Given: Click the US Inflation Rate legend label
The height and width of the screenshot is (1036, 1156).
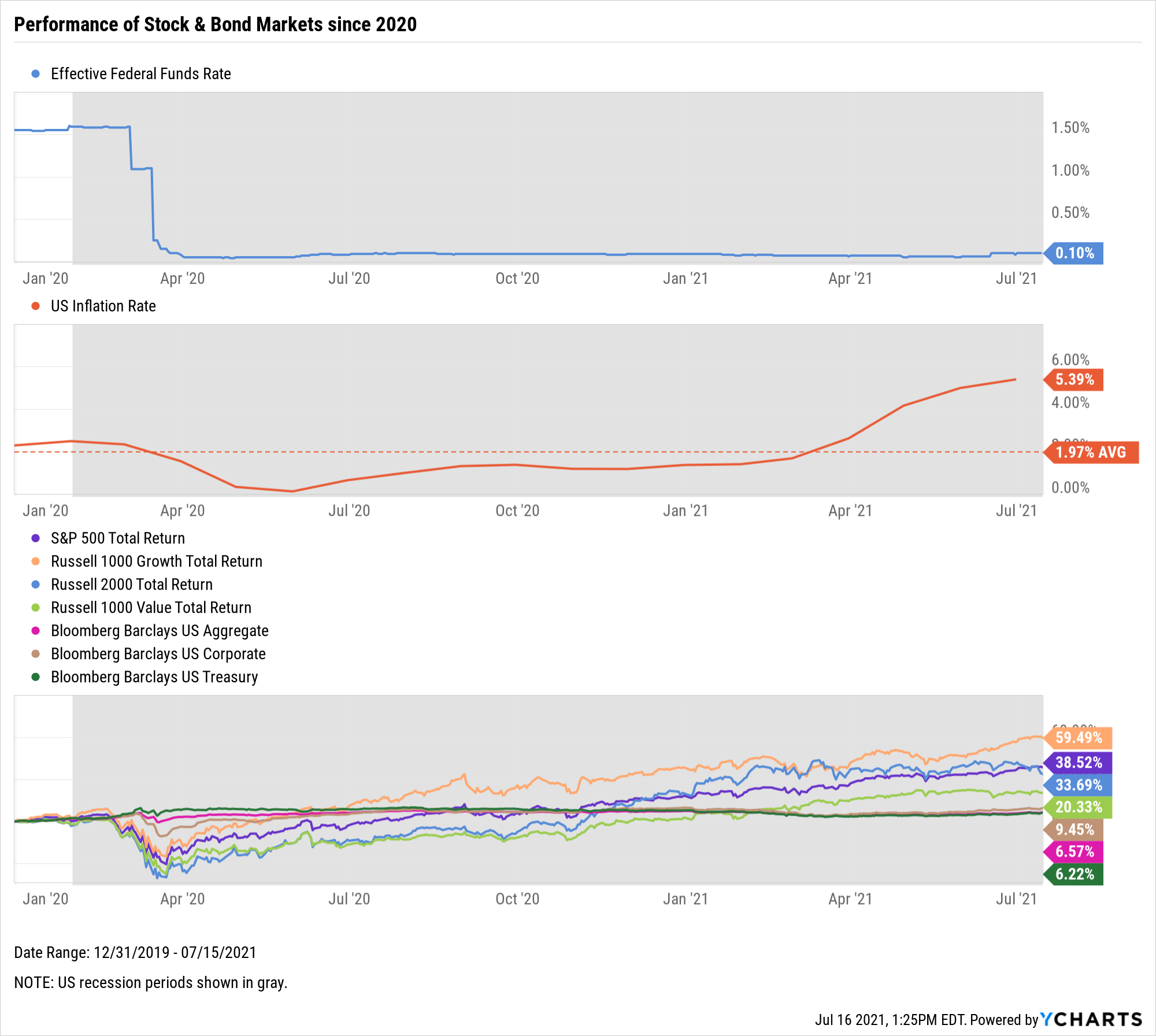Looking at the screenshot, I should pos(103,306).
